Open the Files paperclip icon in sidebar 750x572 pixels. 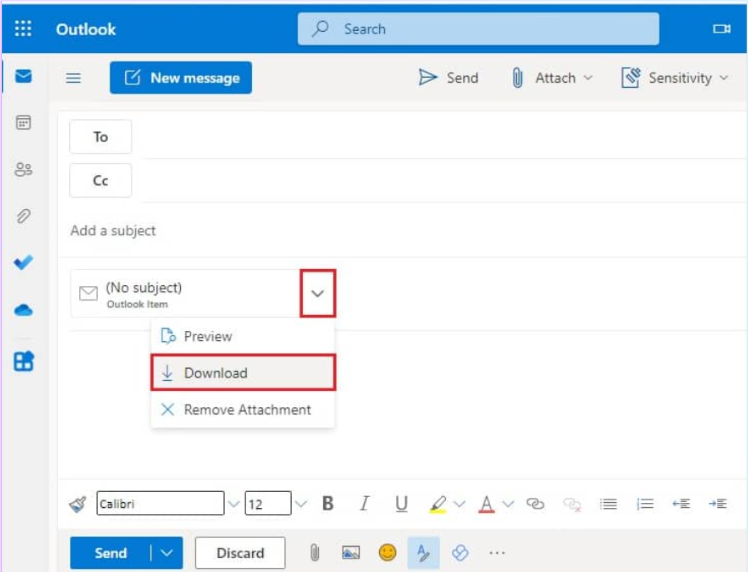[23, 216]
